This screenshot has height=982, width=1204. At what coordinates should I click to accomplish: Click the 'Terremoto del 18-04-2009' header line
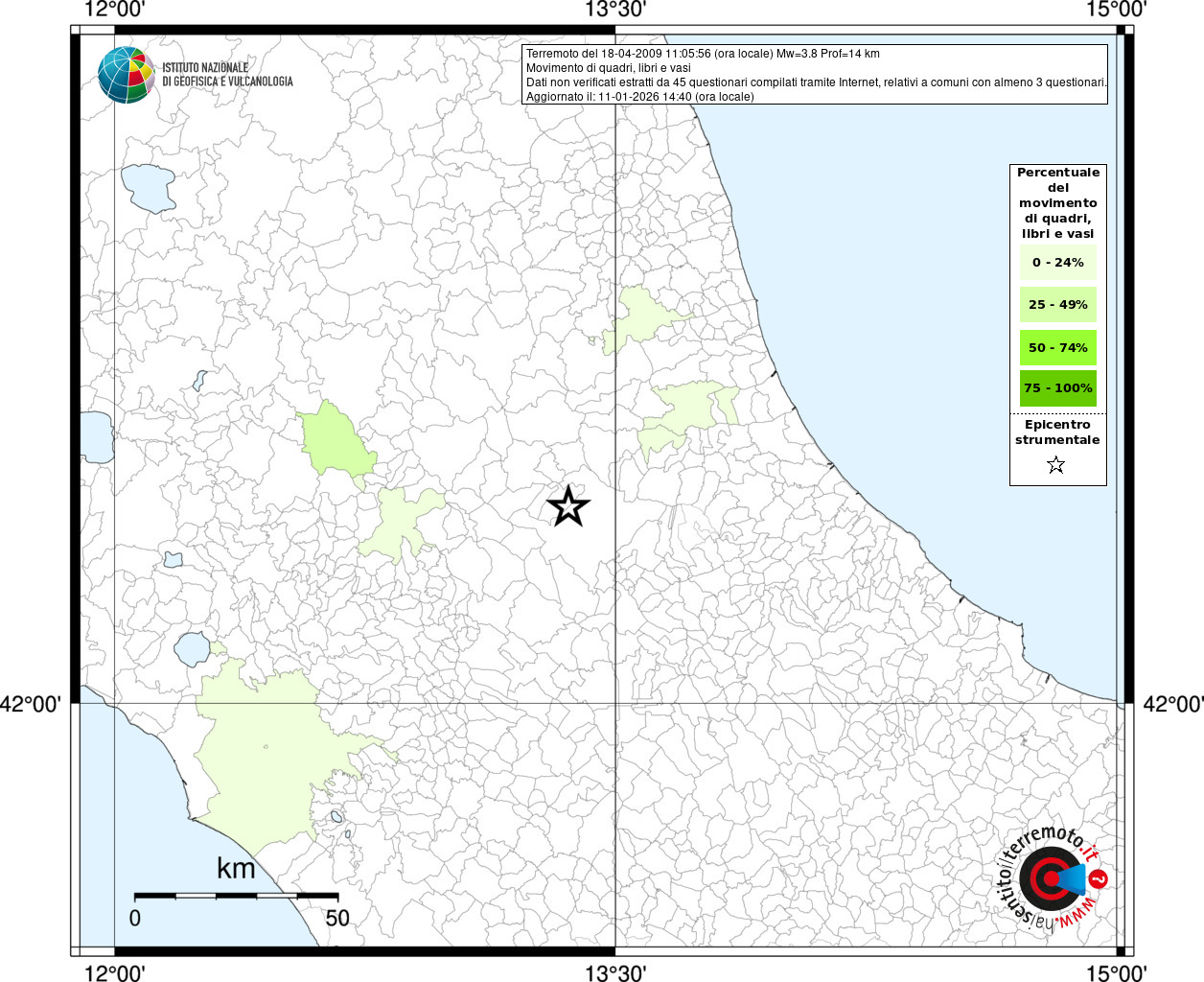[x=703, y=54]
